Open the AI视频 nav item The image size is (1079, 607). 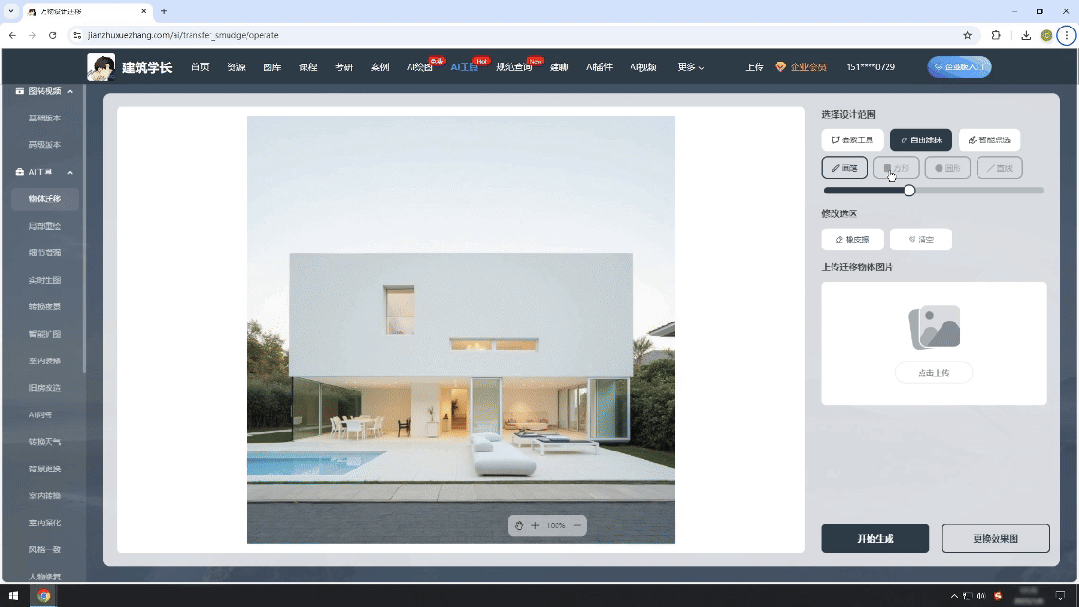643,67
